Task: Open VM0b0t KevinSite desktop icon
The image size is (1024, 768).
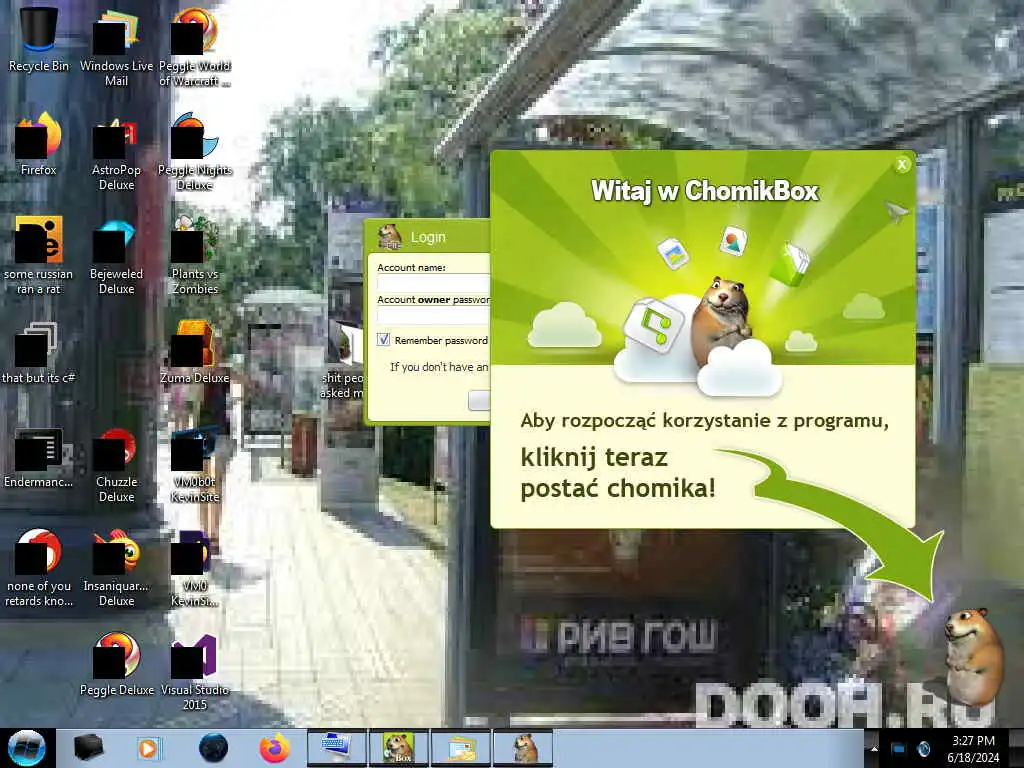Action: [x=195, y=464]
